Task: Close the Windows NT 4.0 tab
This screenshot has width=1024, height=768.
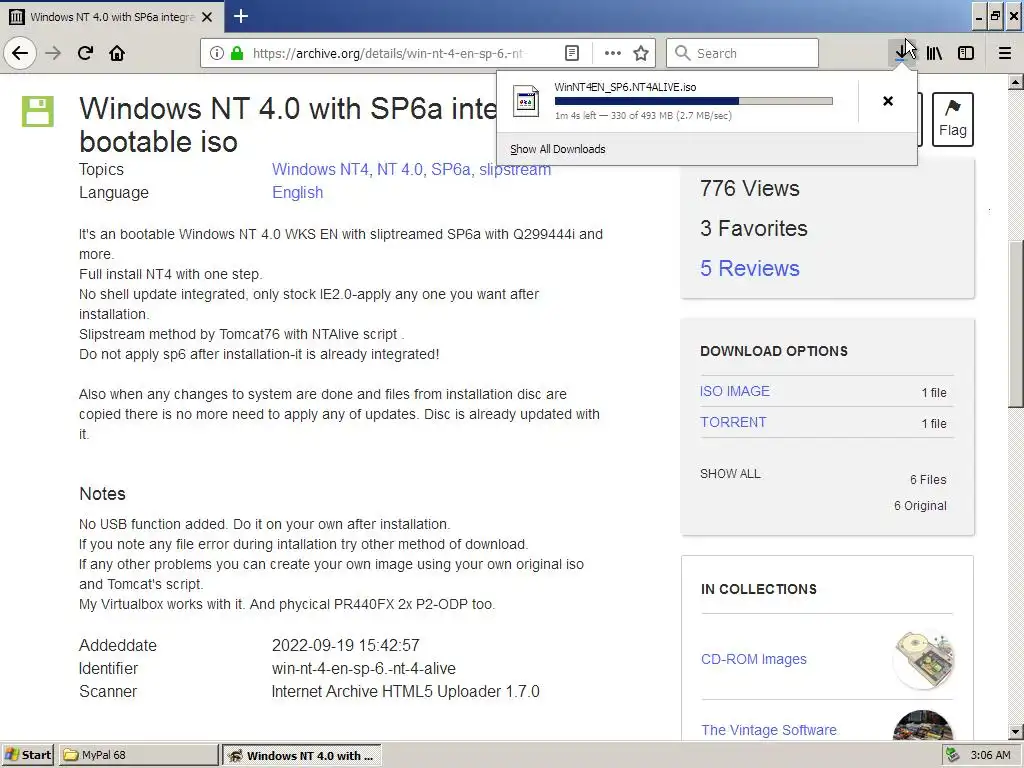Action: pos(207,17)
